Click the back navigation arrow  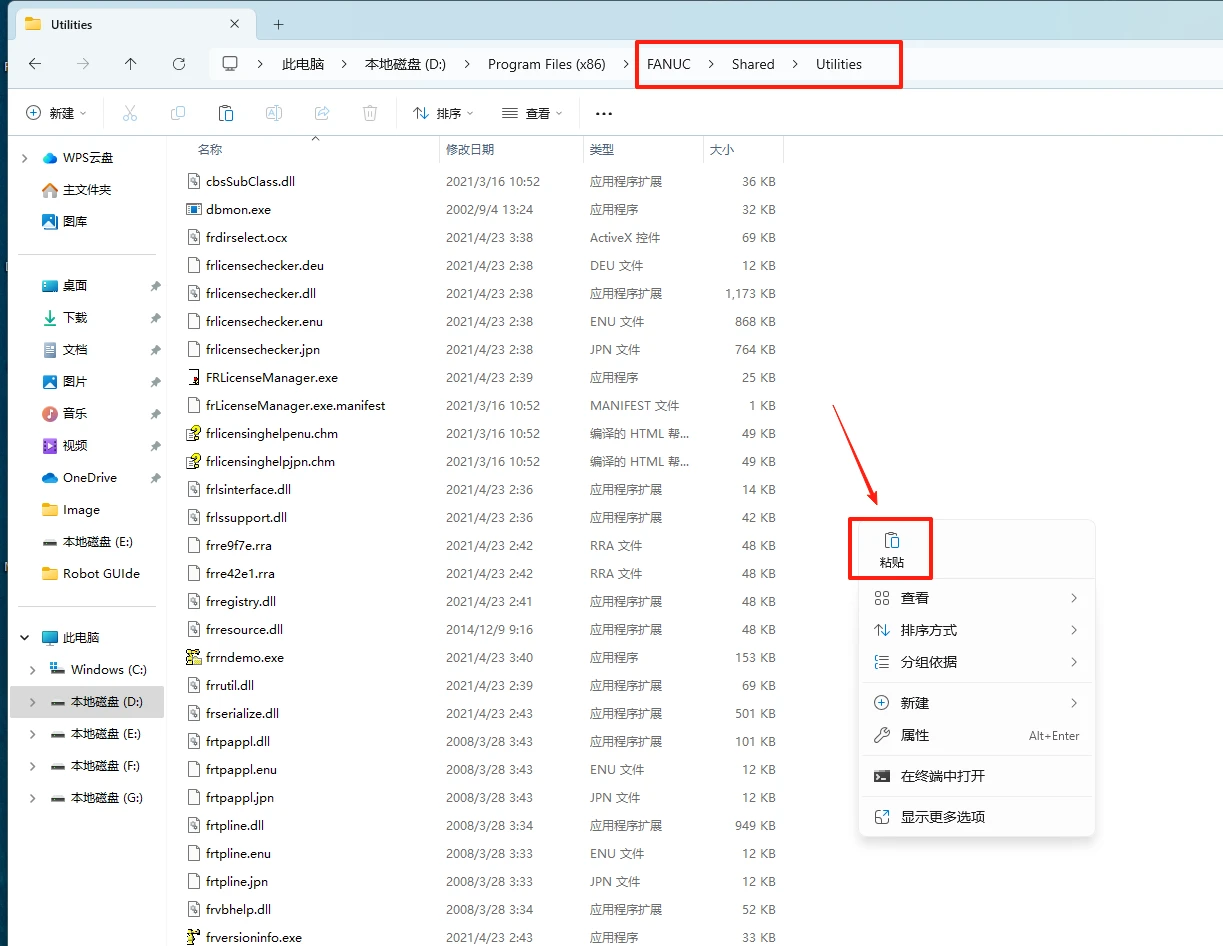(x=35, y=63)
